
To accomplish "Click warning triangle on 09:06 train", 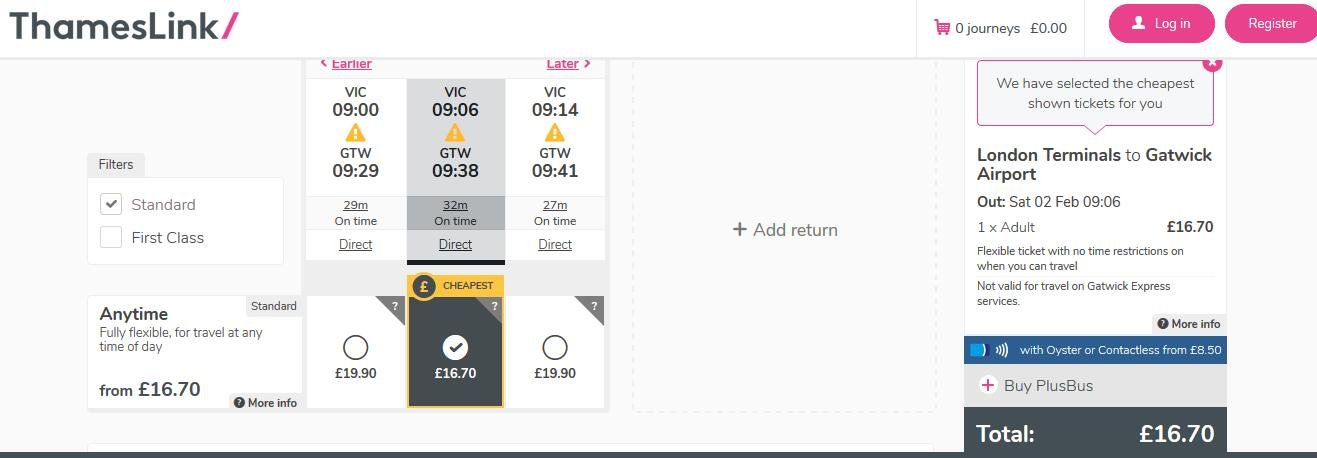I will pyautogui.click(x=455, y=133).
